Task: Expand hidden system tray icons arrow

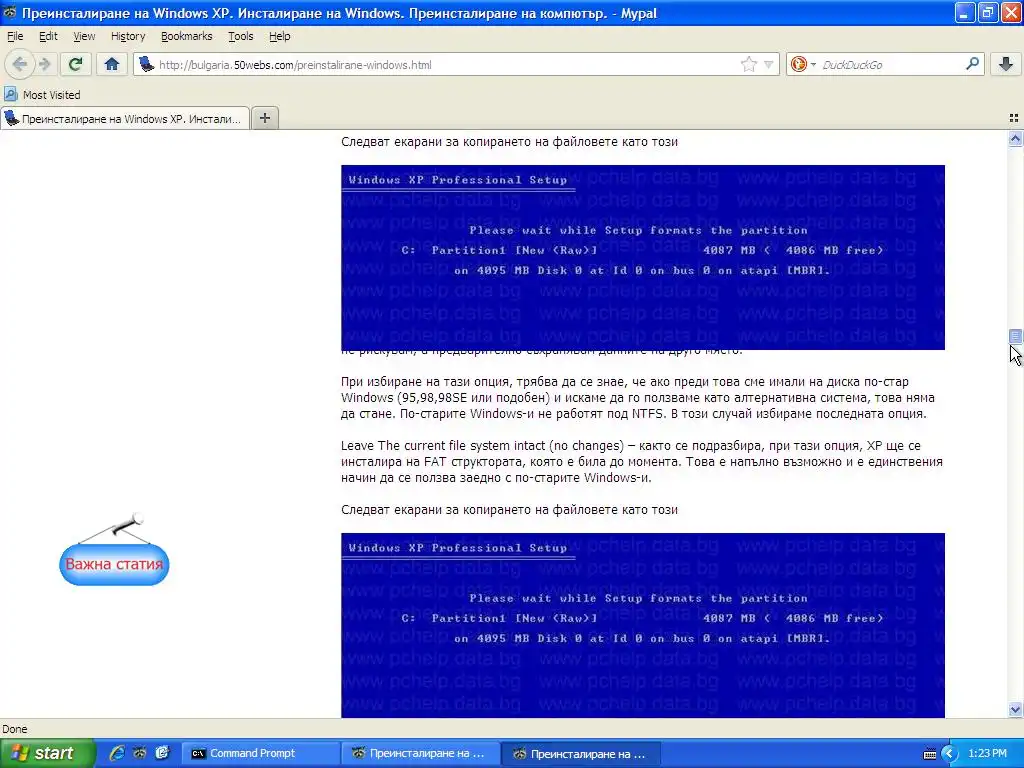Action: (x=949, y=754)
